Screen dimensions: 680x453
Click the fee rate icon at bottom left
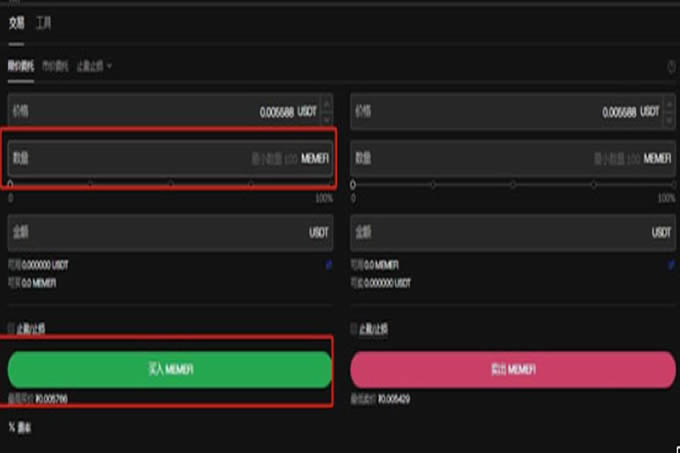(x=12, y=427)
